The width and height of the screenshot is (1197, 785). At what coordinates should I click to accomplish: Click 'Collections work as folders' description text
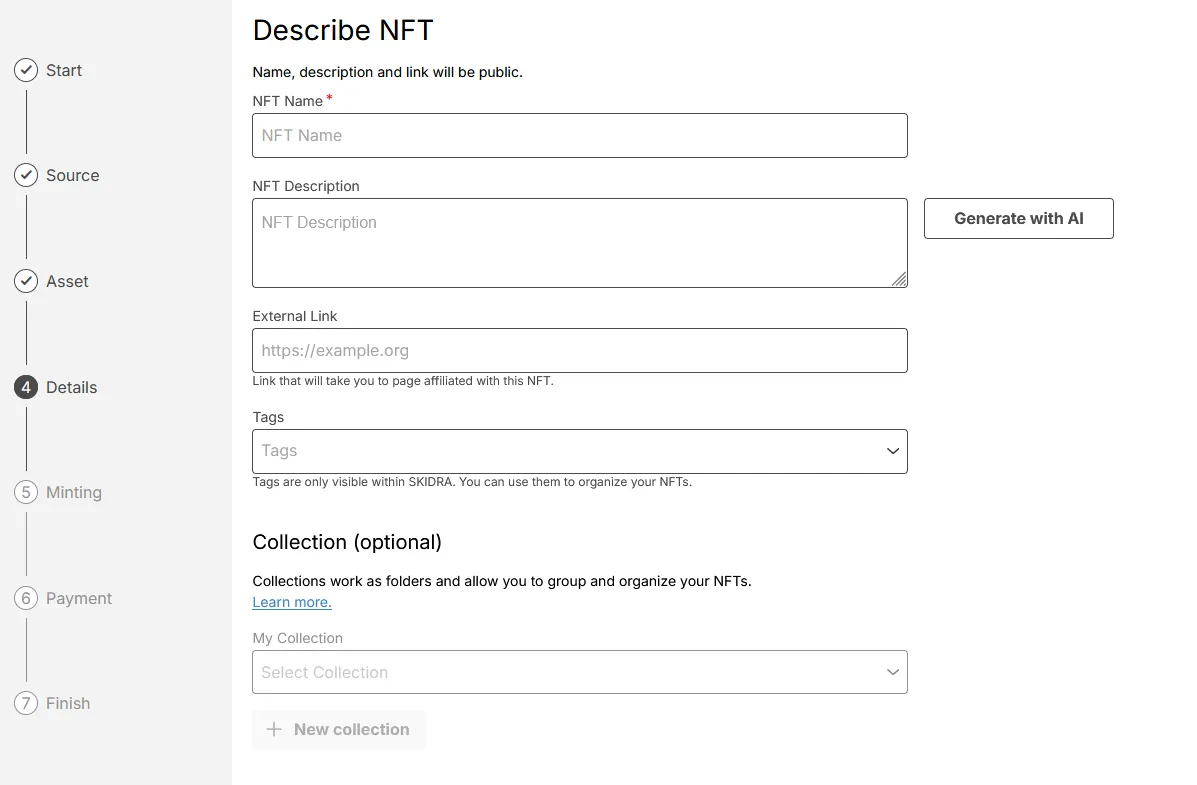tap(502, 581)
